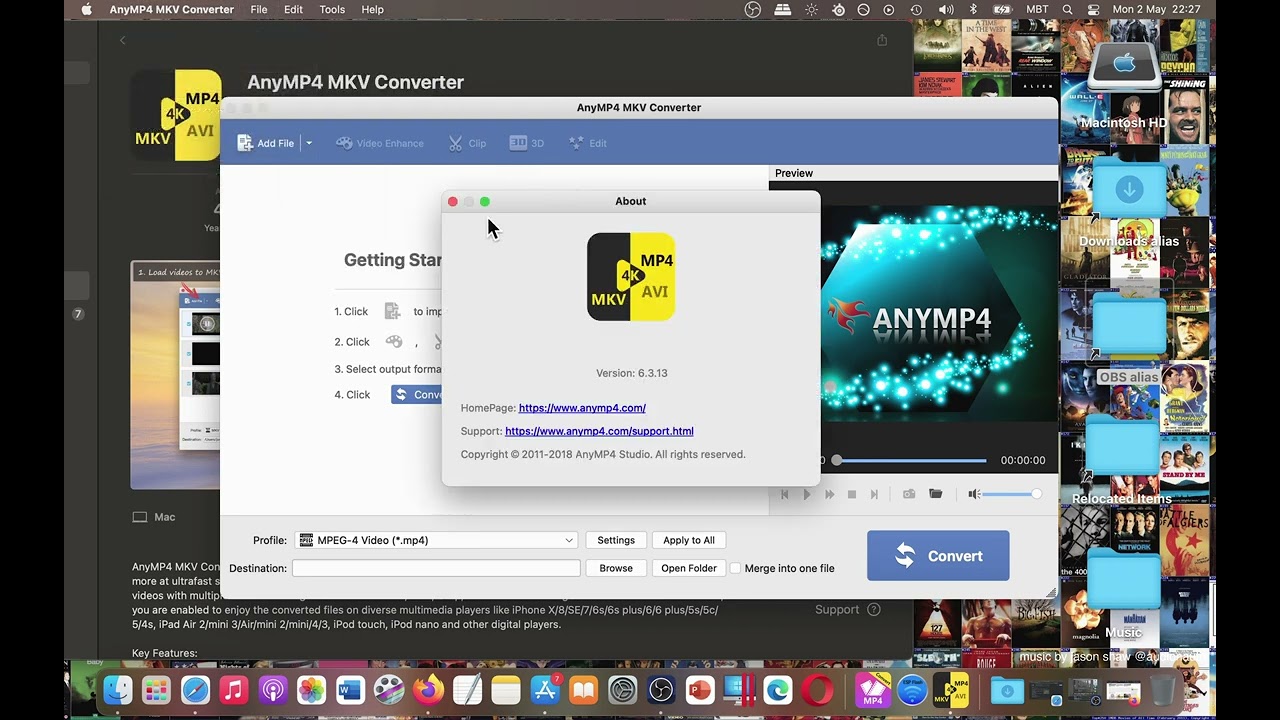Mute the preview speaker icon

[974, 494]
